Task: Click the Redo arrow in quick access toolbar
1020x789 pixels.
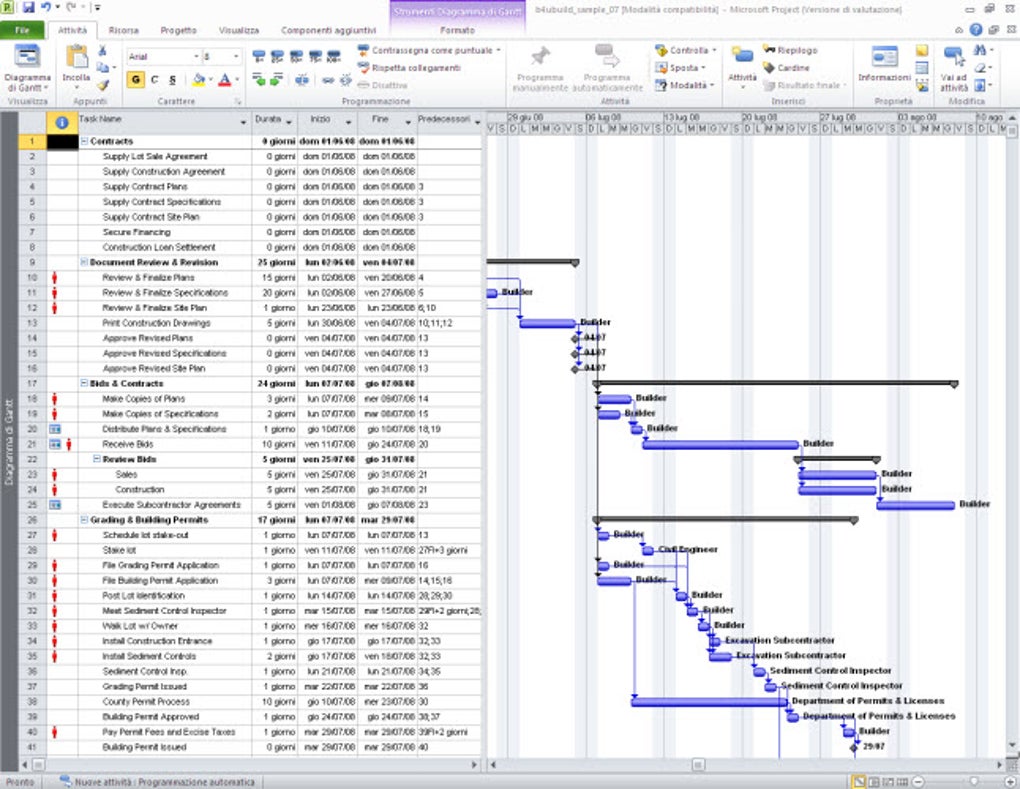Action: click(x=72, y=8)
